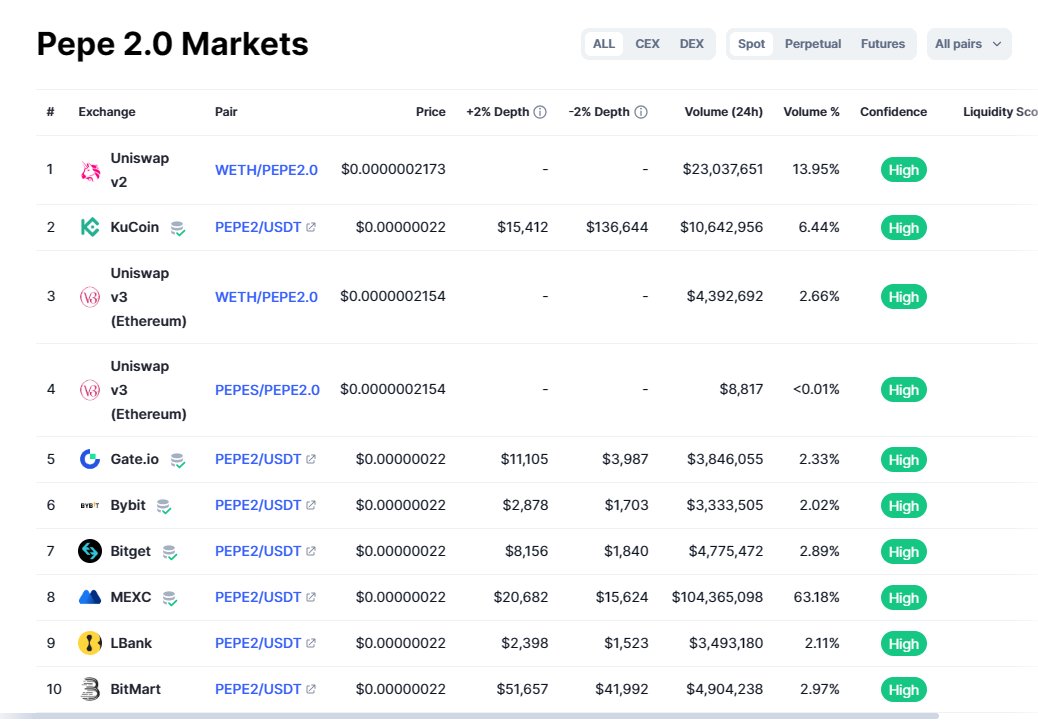Click High confidence badge in KuCoin row
The image size is (1038, 725).
904,228
